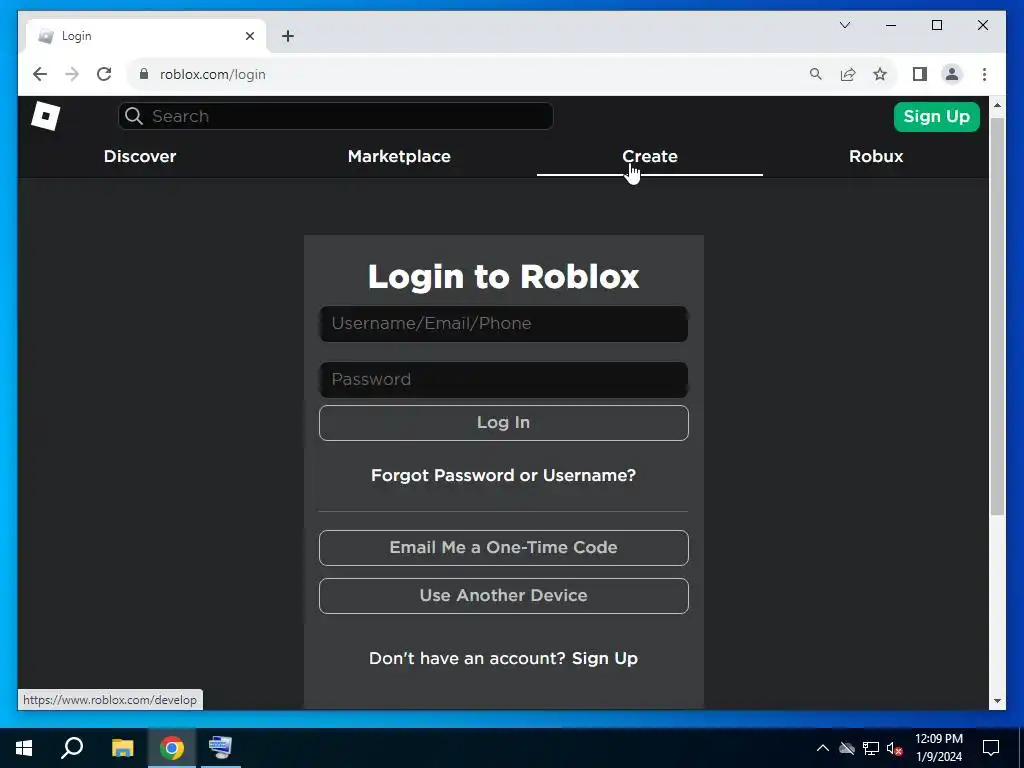
Task: Focus the Username/Email/Phone field
Action: (x=504, y=324)
